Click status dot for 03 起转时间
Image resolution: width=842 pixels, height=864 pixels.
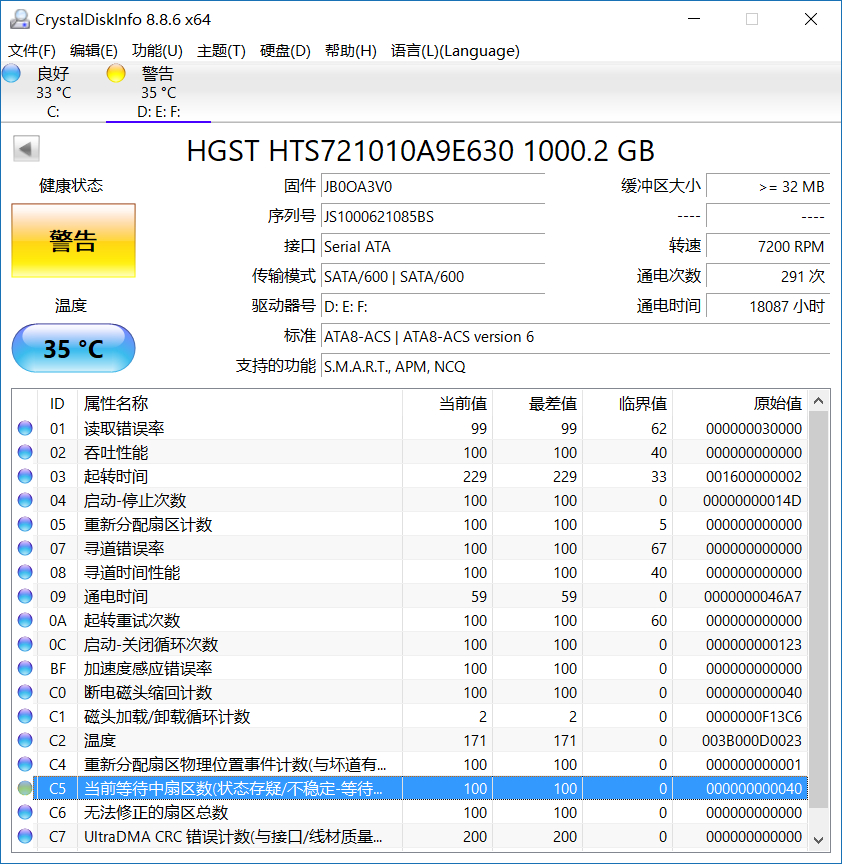(x=25, y=476)
